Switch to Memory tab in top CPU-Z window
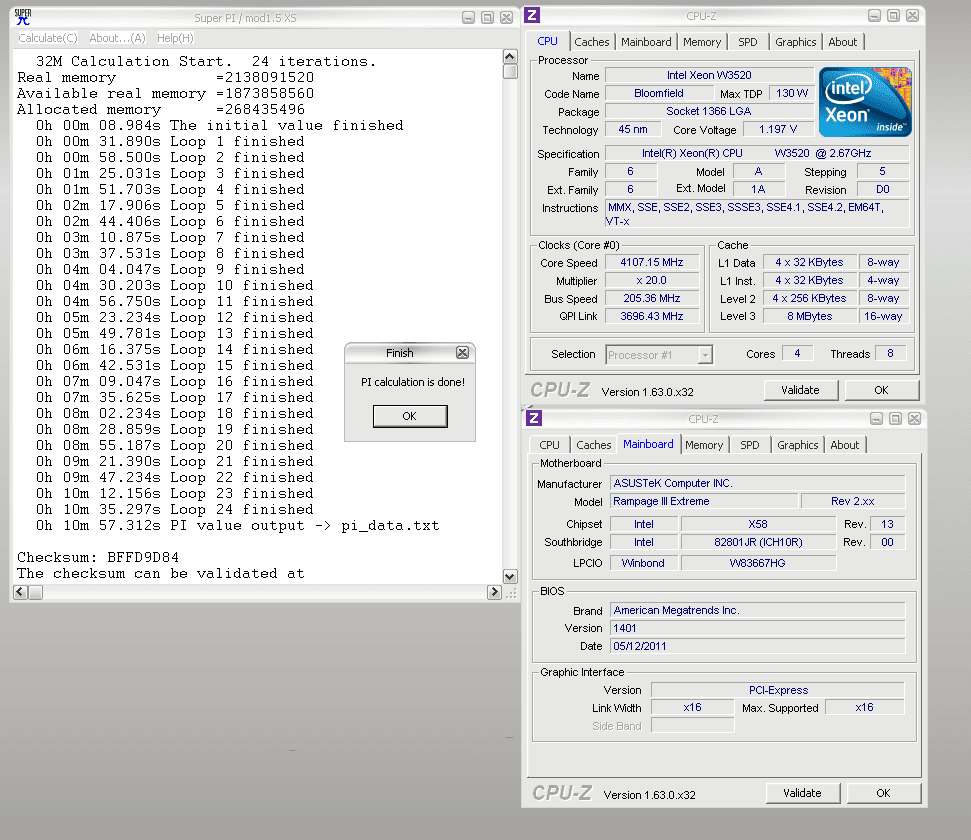 (x=702, y=42)
